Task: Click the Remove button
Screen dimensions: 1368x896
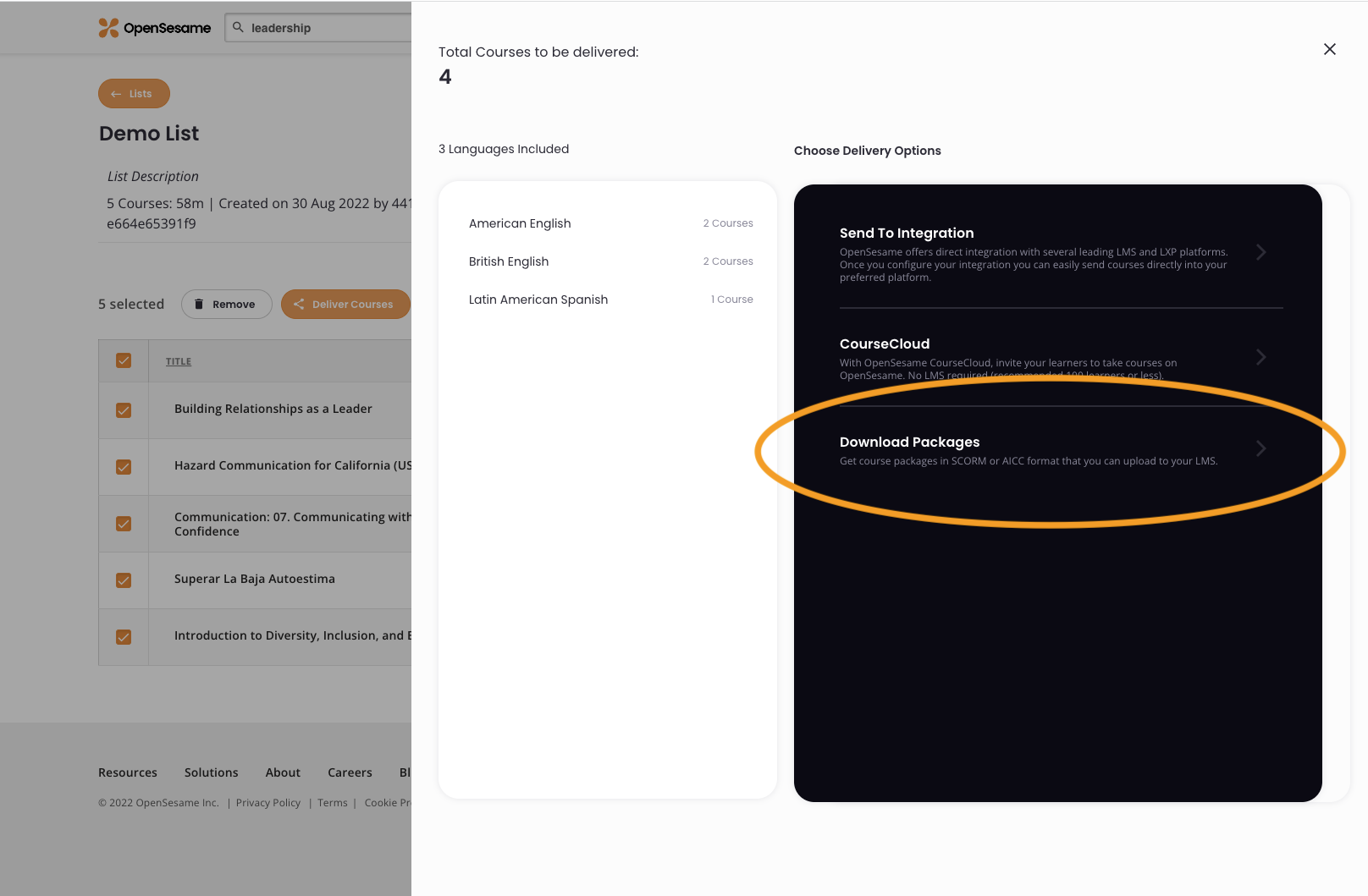Action: pos(227,304)
